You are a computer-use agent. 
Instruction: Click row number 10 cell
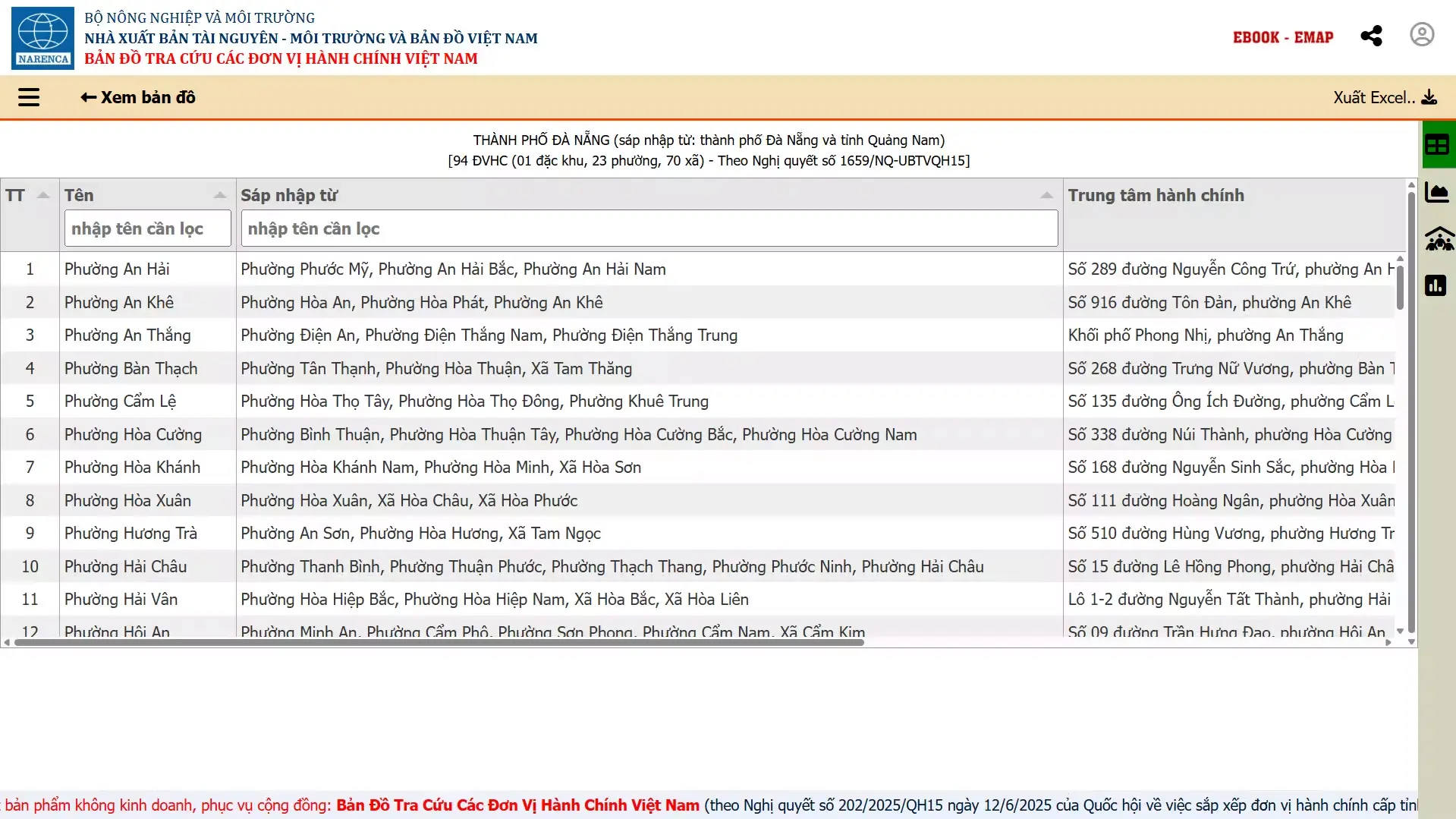30,566
